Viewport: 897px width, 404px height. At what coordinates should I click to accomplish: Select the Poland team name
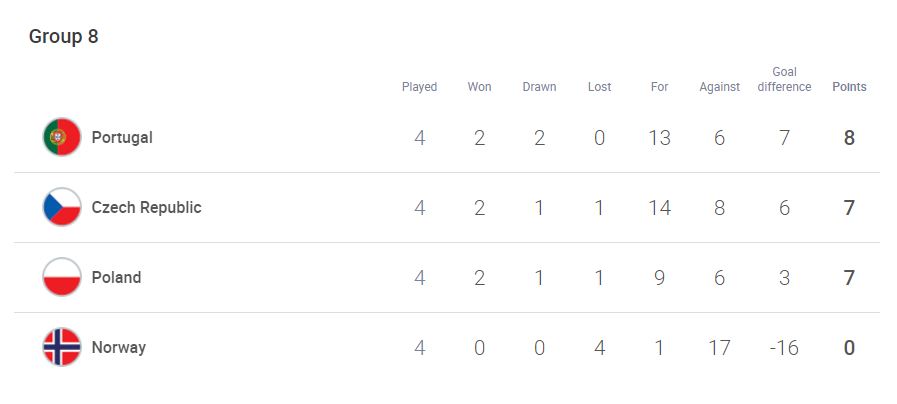[116, 278]
